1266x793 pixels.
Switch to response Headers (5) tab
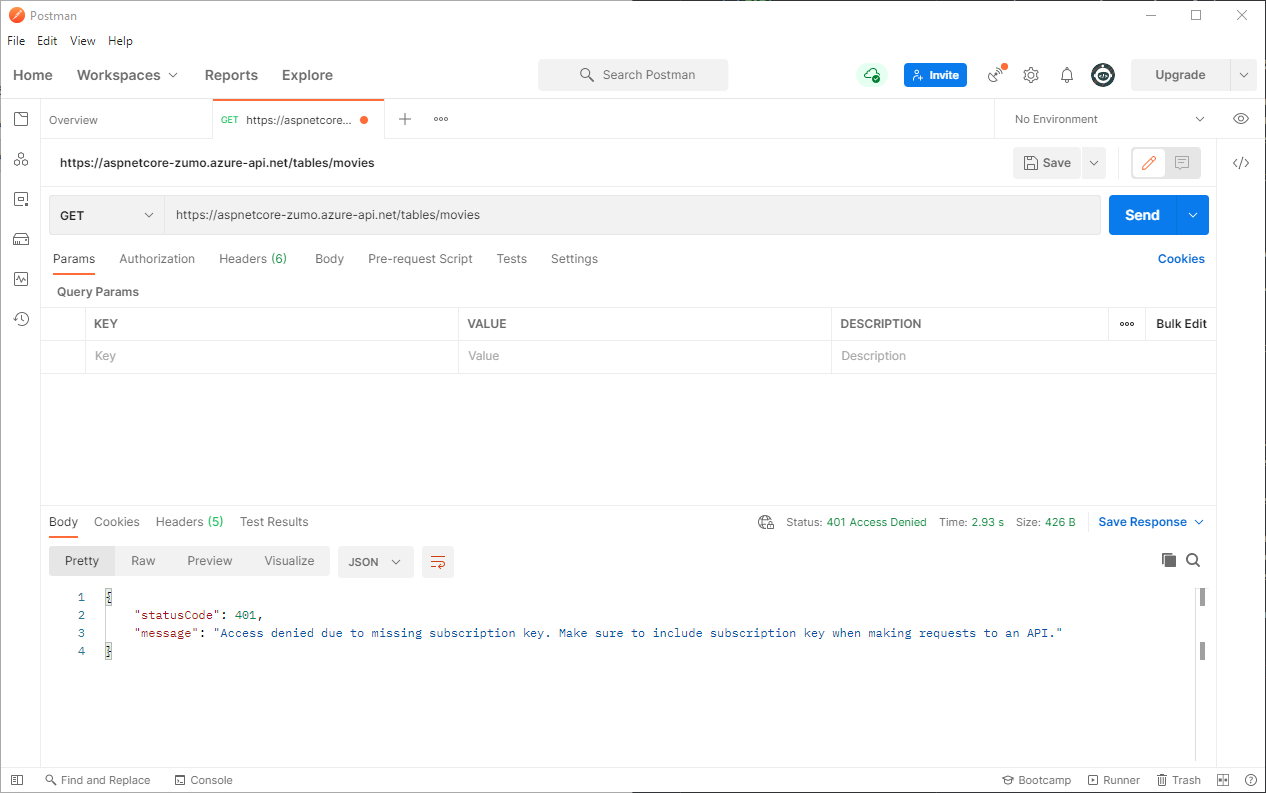click(189, 522)
